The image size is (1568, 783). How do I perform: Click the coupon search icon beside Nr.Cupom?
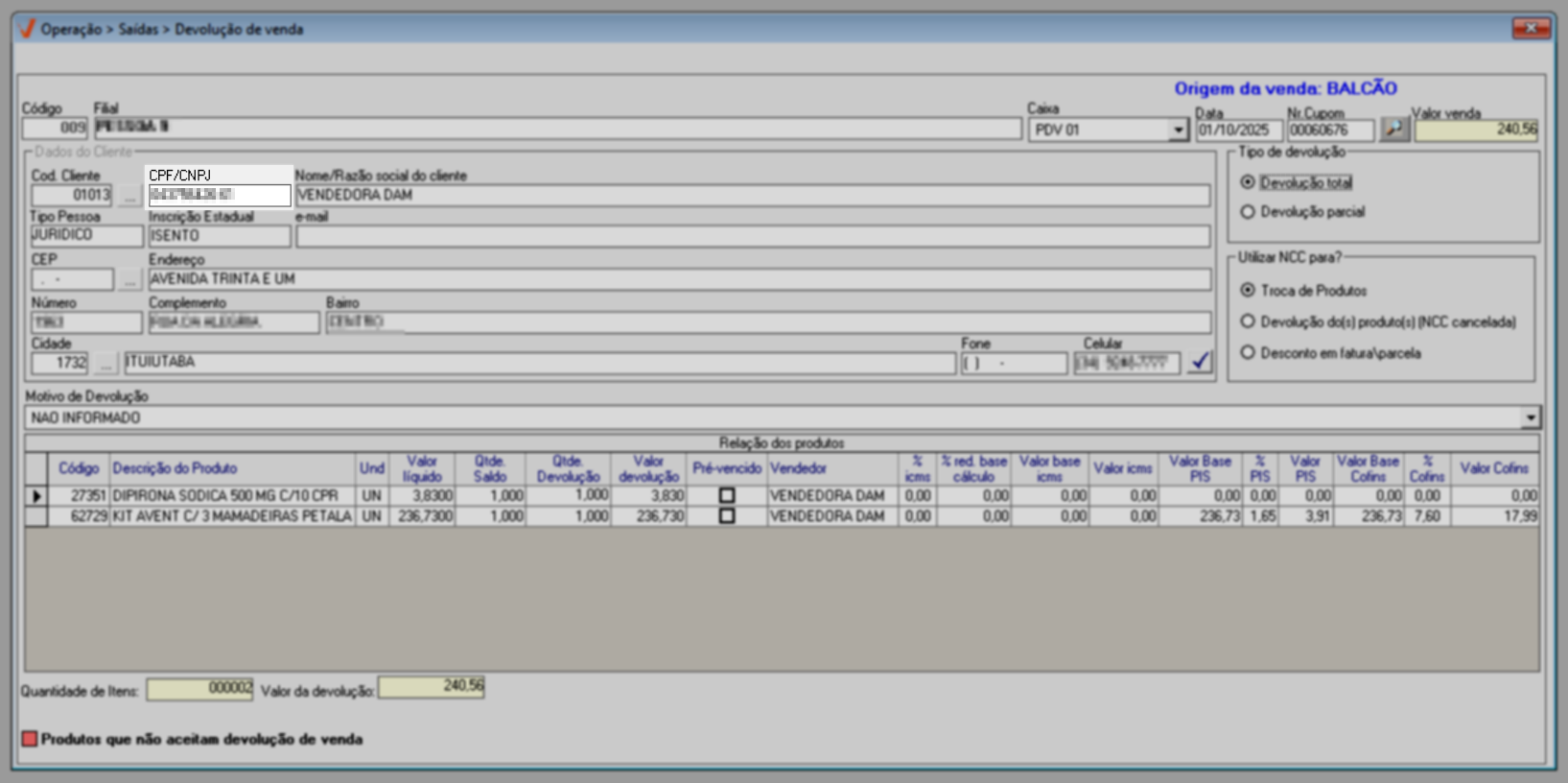(1393, 129)
